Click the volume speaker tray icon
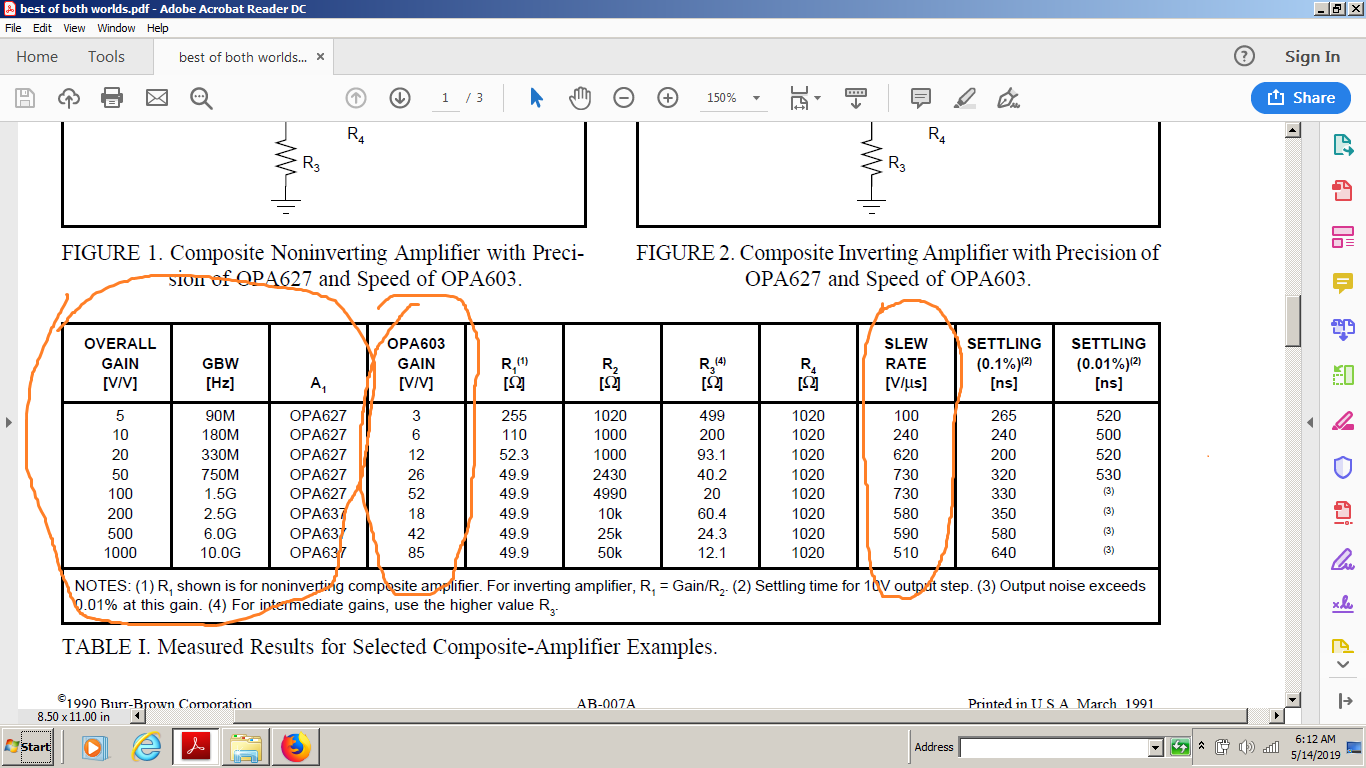This screenshot has height=768, width=1366. [1246, 747]
